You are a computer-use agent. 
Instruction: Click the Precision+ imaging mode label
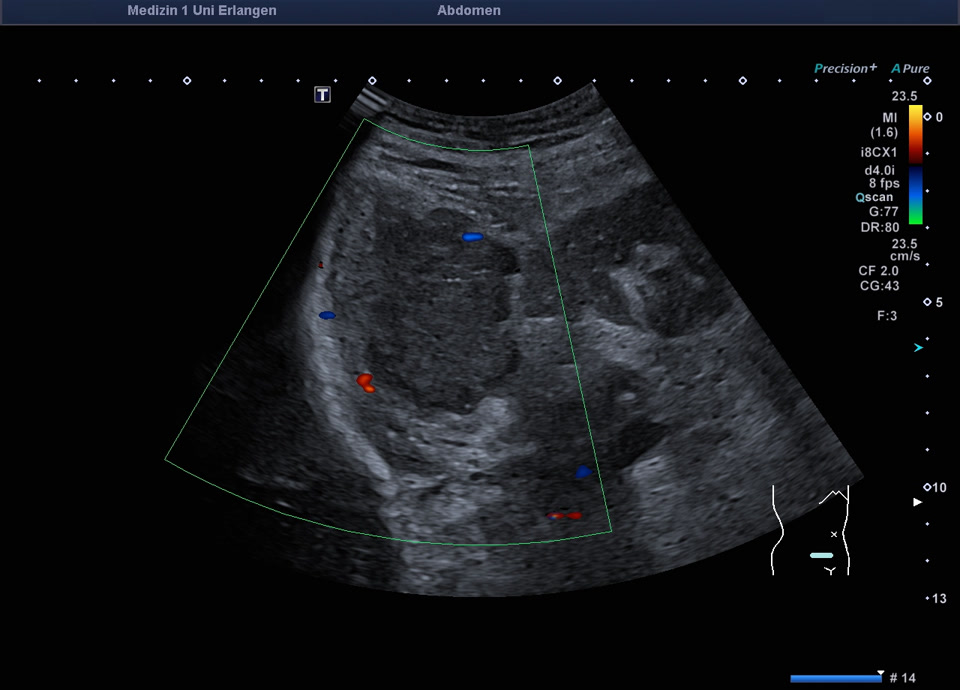coord(845,69)
